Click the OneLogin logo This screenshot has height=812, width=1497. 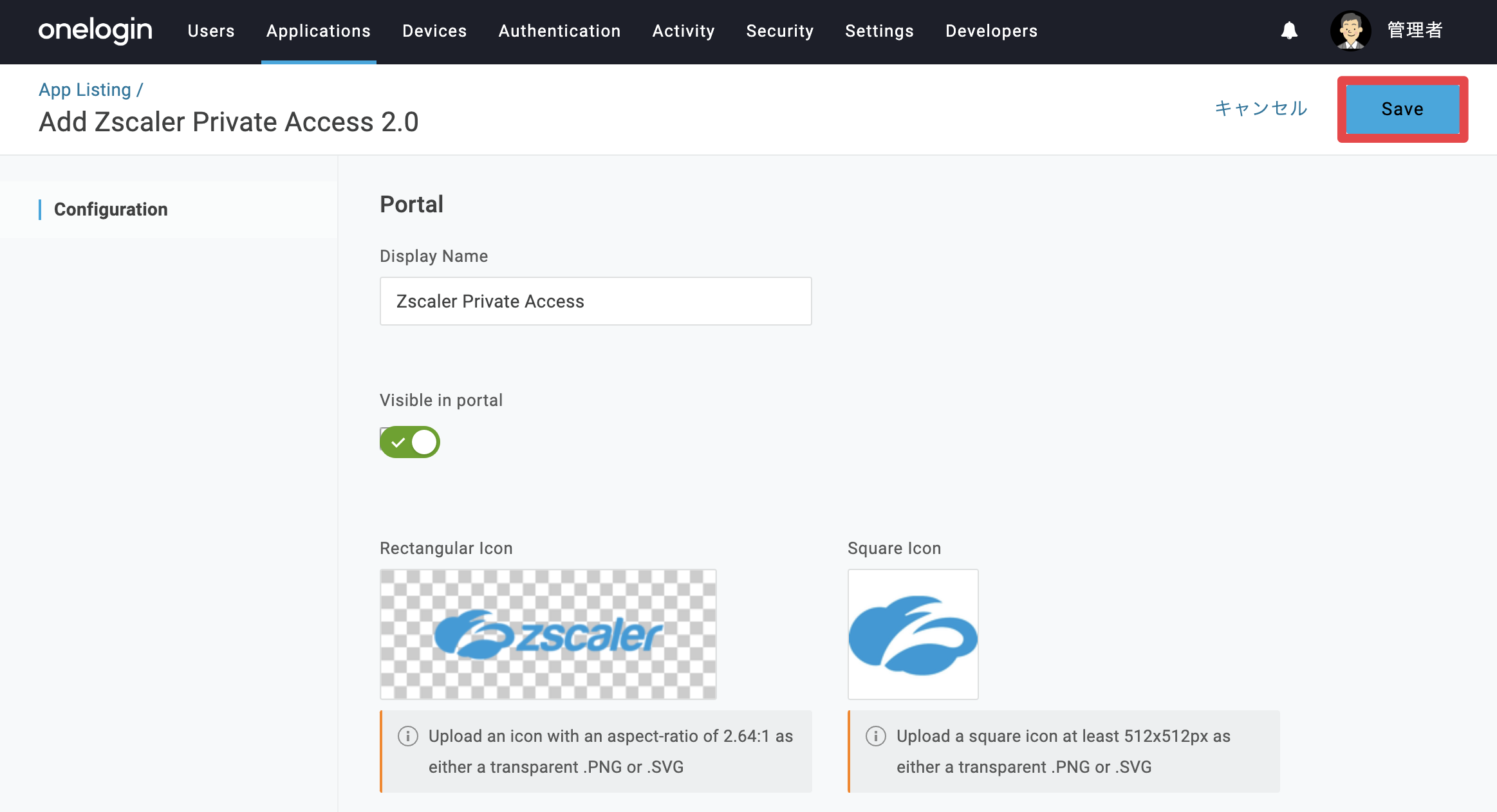pos(95,30)
